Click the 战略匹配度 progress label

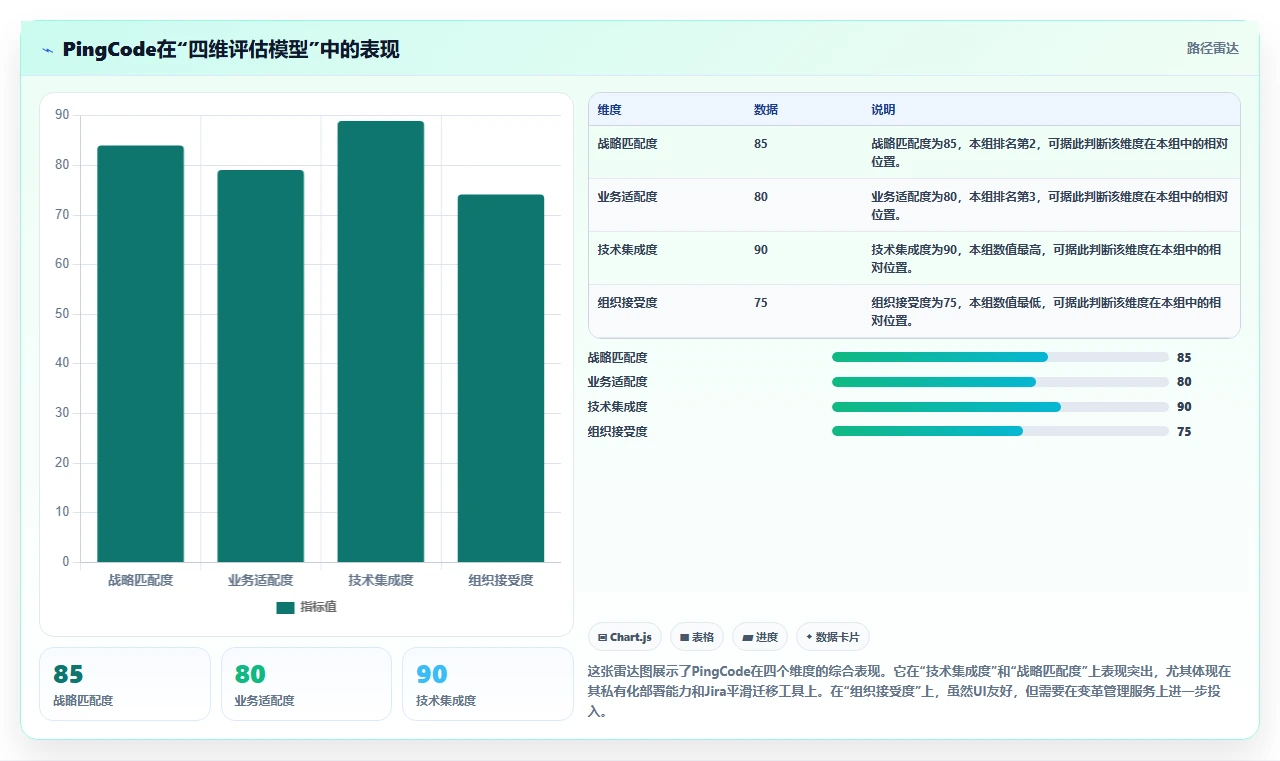(x=617, y=357)
